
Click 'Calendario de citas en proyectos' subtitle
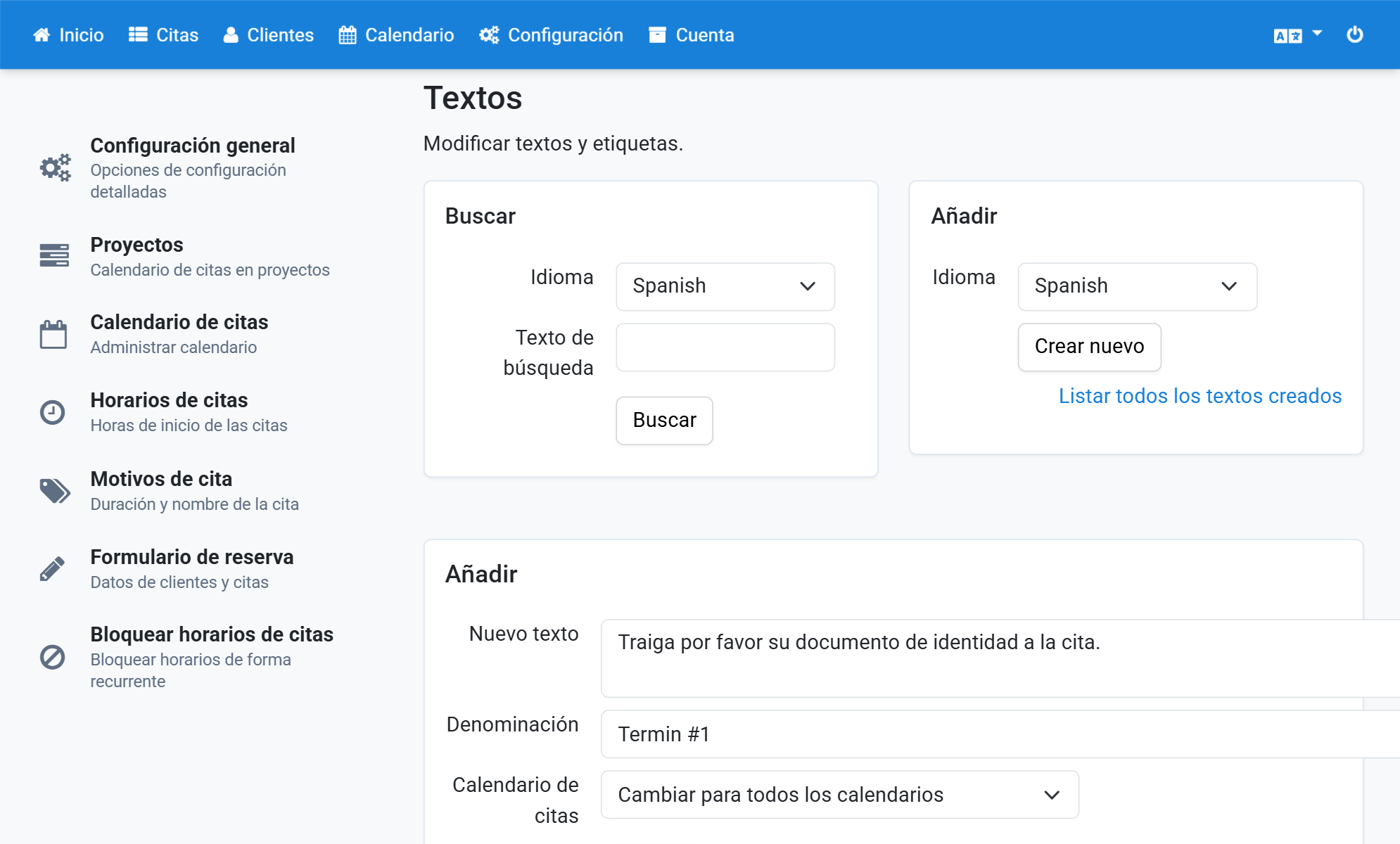(x=210, y=270)
